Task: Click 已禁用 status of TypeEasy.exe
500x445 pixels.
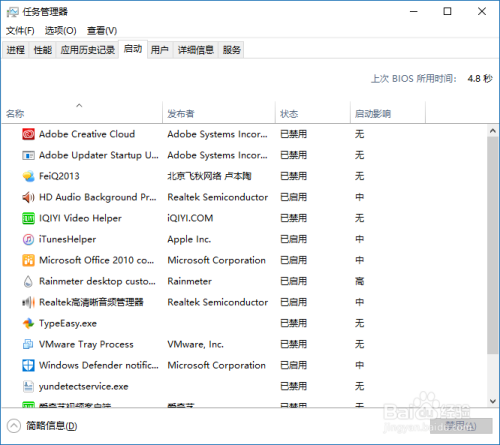Action: [x=293, y=323]
